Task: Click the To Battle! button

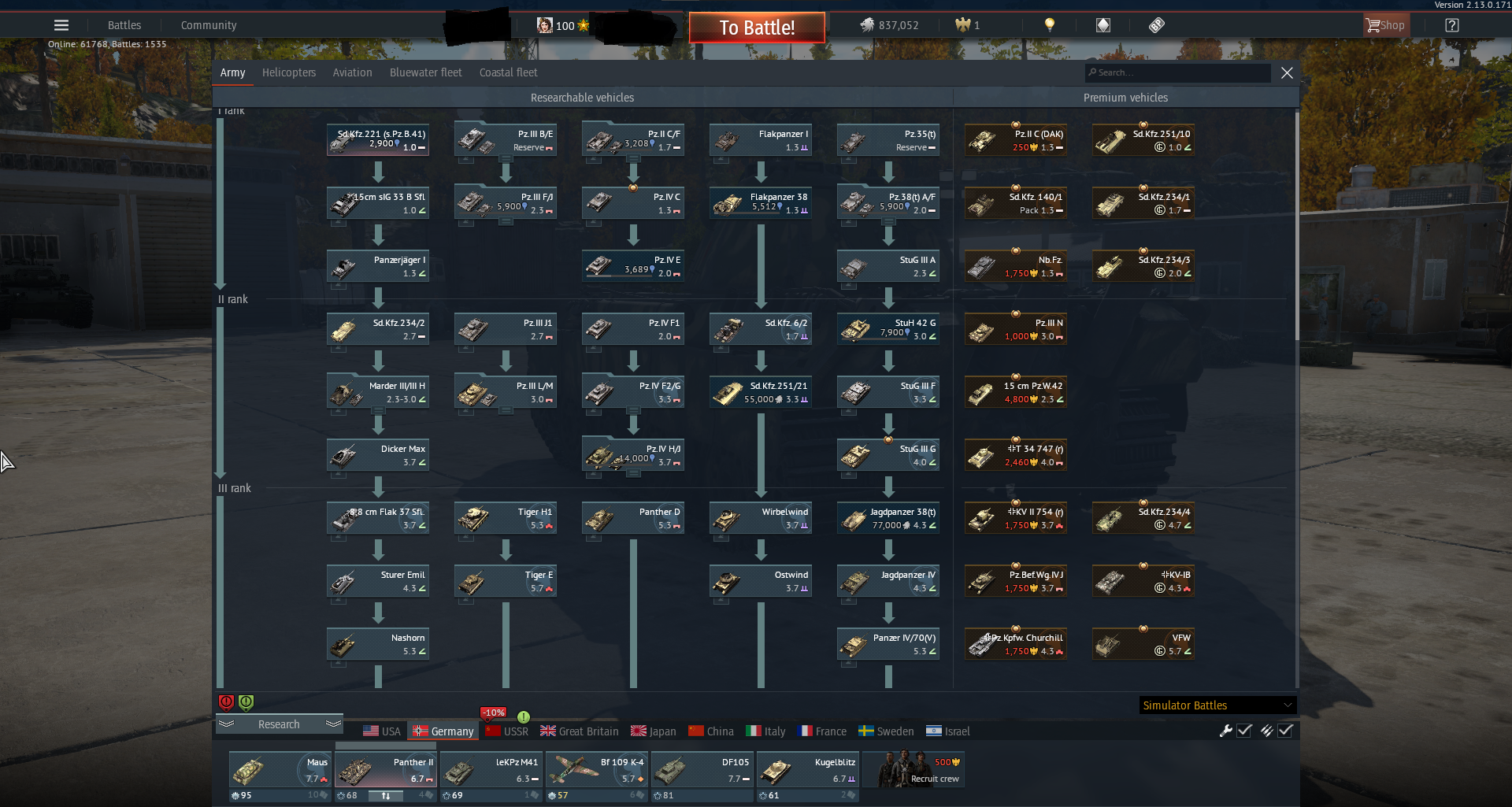Action: click(757, 28)
